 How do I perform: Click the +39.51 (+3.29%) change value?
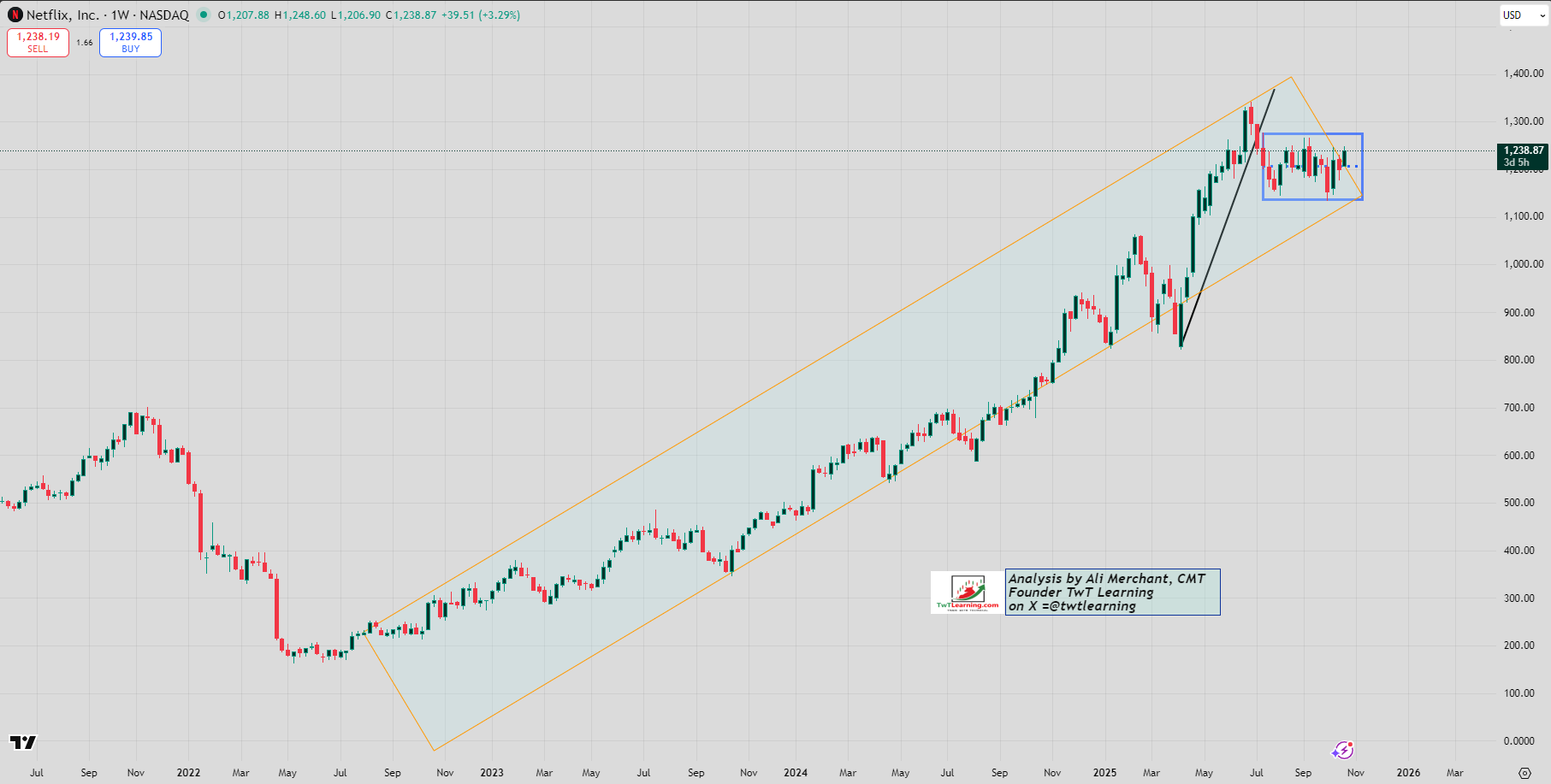point(480,15)
